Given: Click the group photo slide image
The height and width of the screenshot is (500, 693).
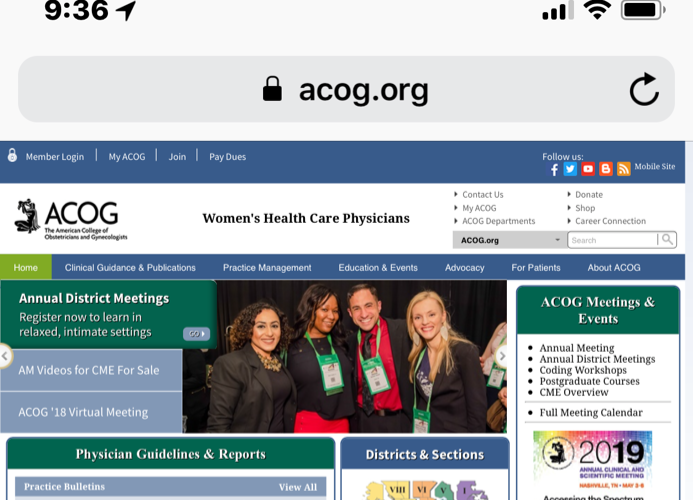Looking at the screenshot, I should pyautogui.click(x=345, y=356).
